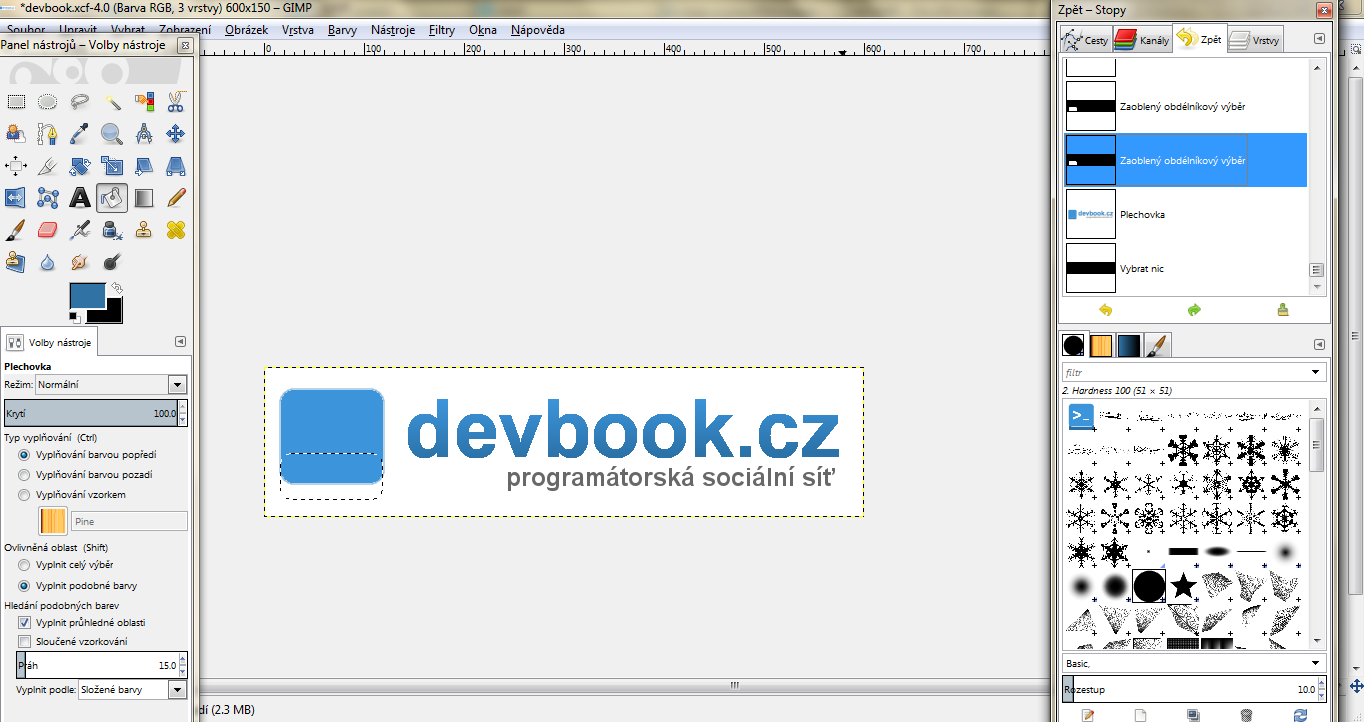Swap foreground and background colors arrow
The height and width of the screenshot is (722, 1364).
(116, 288)
